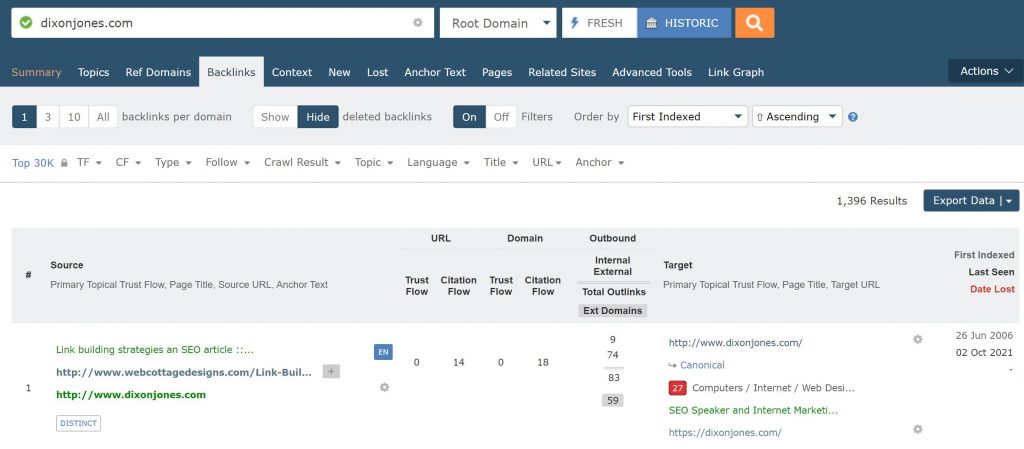Hide deleted backlinks
The height and width of the screenshot is (449, 1024).
(318, 117)
